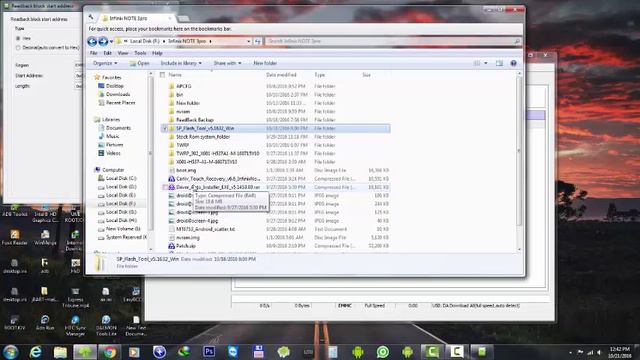Open Explorer help question-mark icon
This screenshot has width=640, height=360.
click(x=513, y=63)
